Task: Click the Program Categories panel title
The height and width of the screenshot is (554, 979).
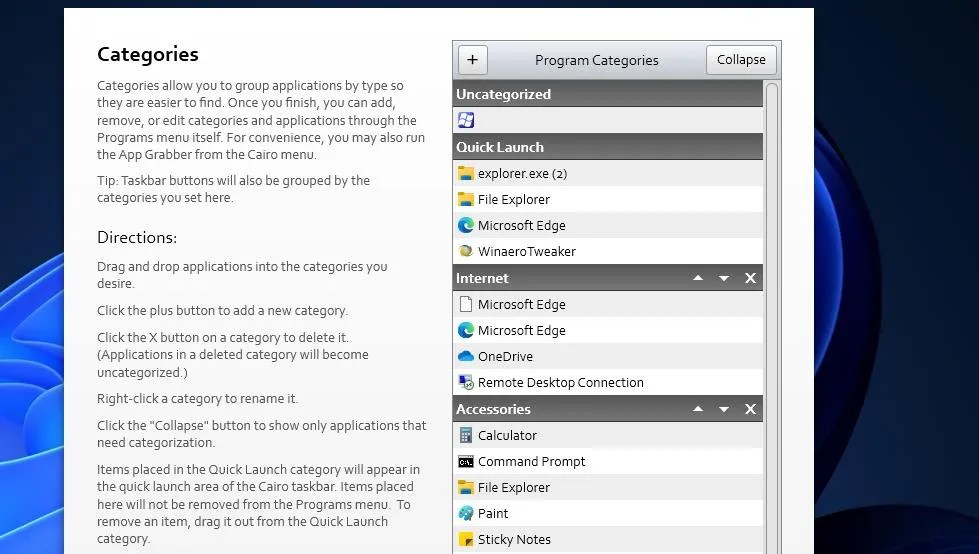Action: coord(597,60)
